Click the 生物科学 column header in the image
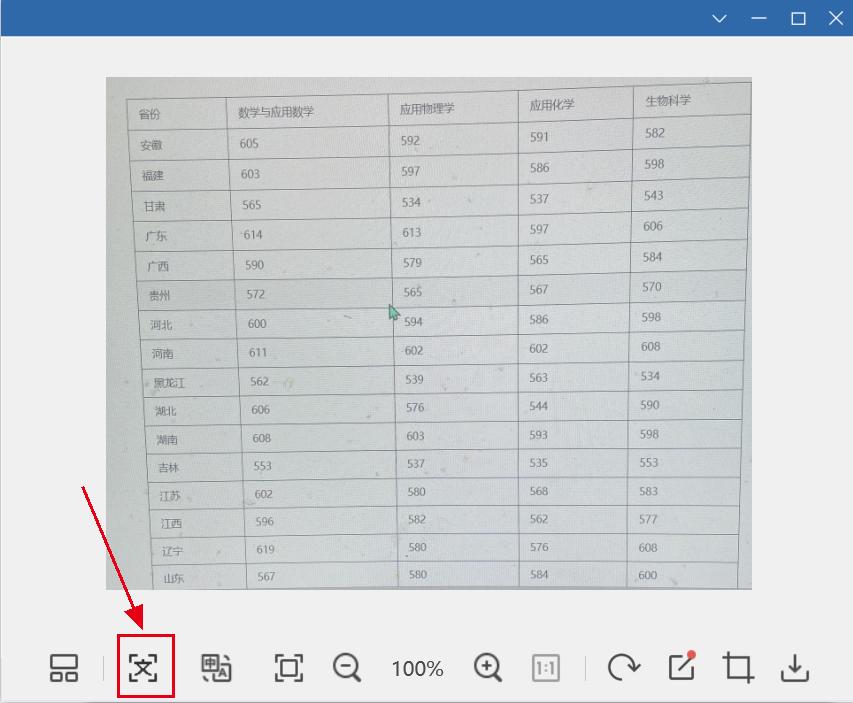Image resolution: width=853 pixels, height=703 pixels. coord(668,100)
